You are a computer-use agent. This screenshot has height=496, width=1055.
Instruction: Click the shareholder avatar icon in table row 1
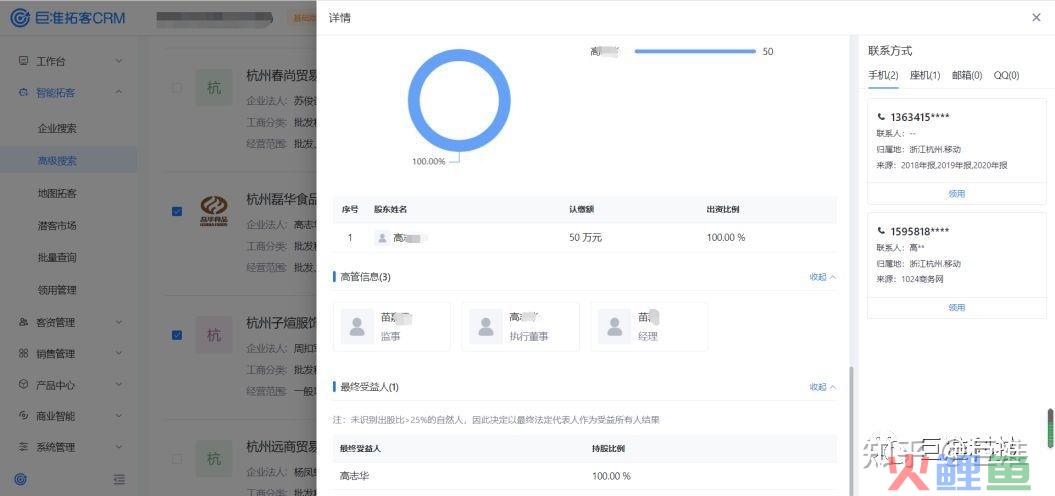click(382, 238)
